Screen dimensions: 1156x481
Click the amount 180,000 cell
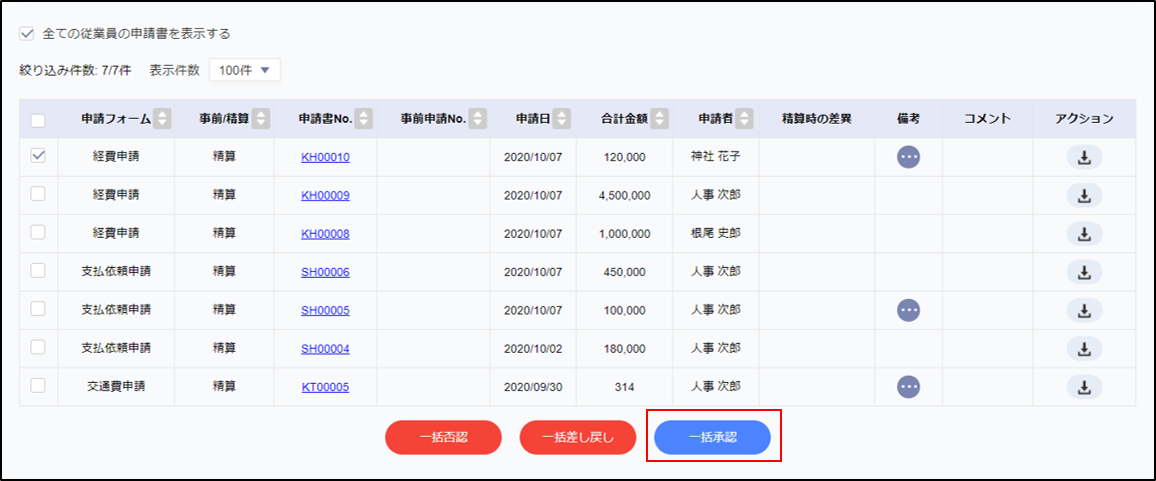[624, 349]
